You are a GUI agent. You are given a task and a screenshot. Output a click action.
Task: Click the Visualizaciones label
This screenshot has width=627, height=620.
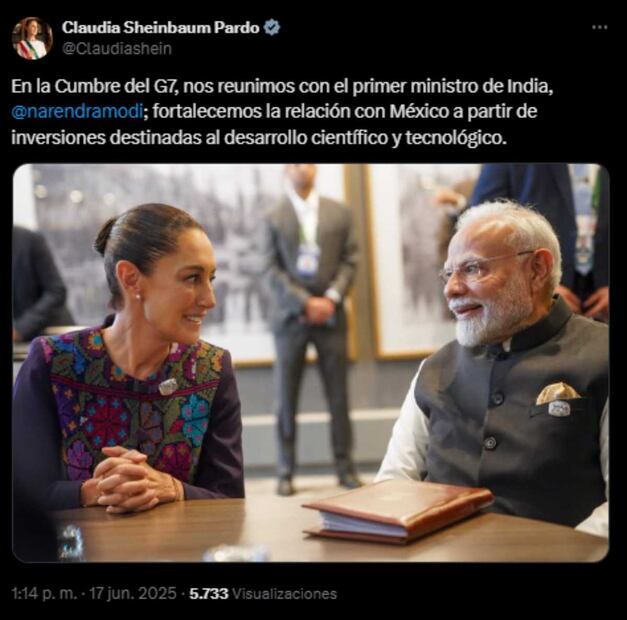284,594
